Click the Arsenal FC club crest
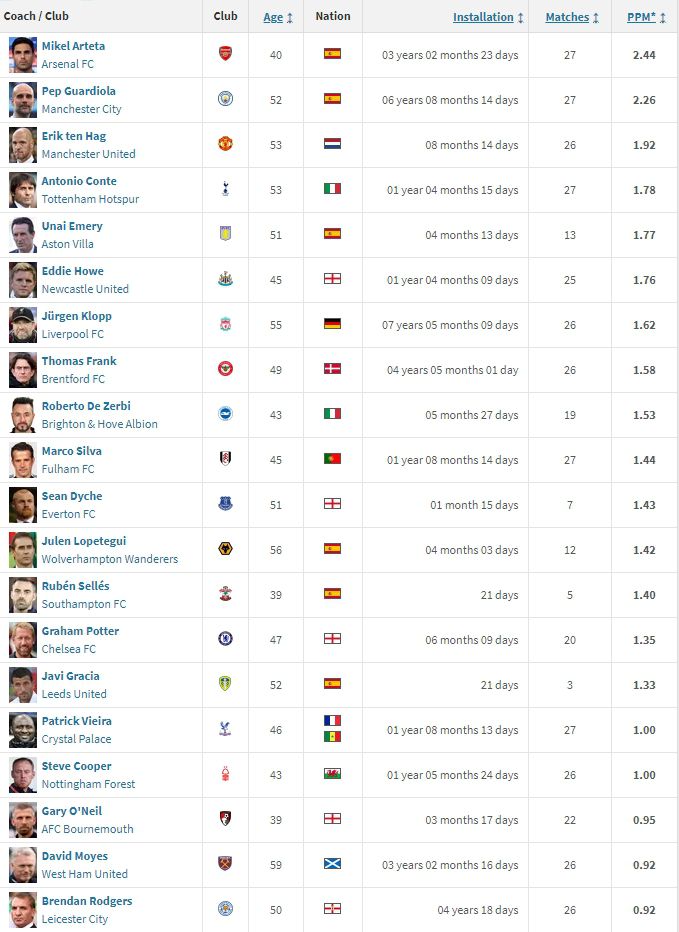Image resolution: width=679 pixels, height=932 pixels. coord(226,54)
